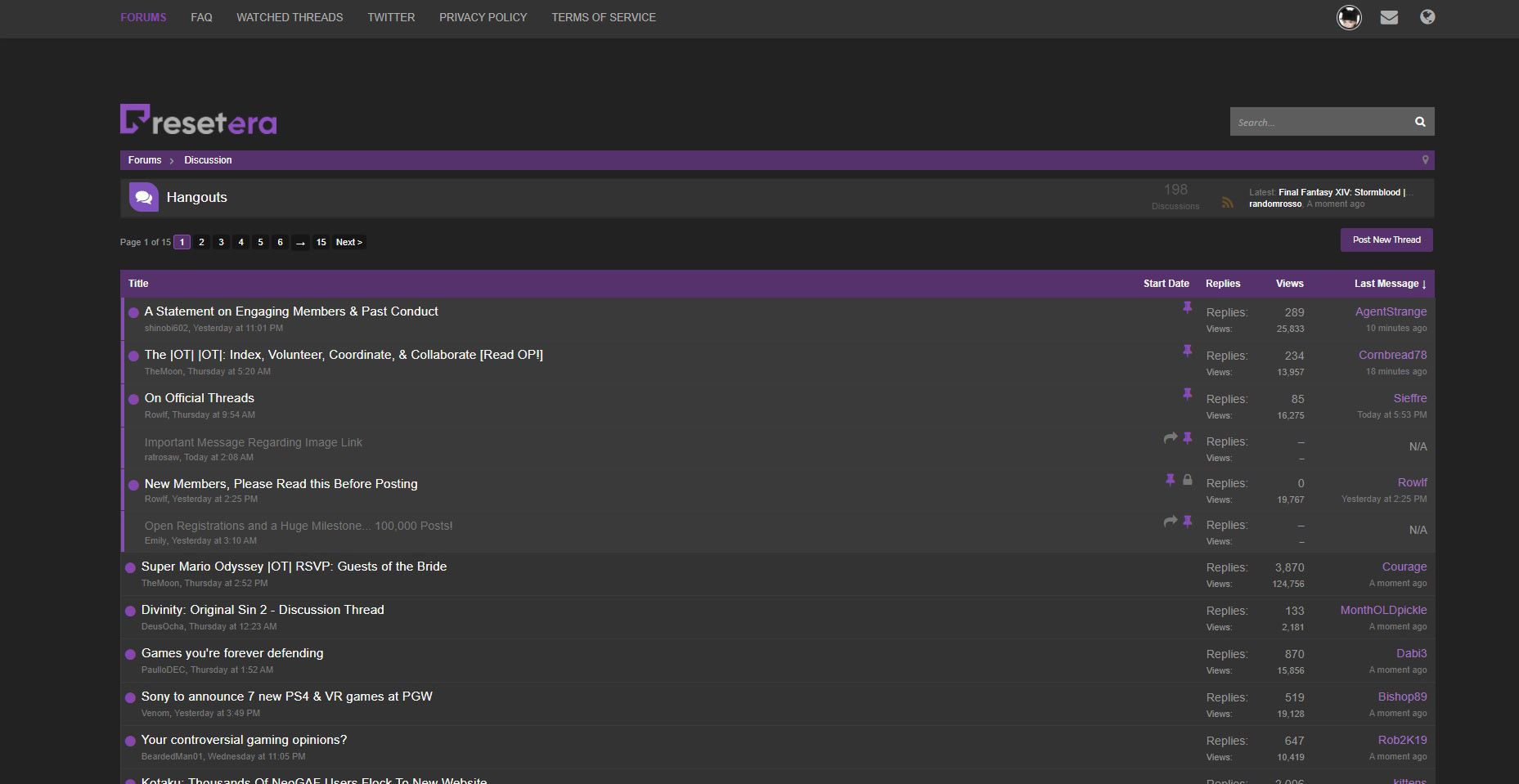Sort threads by Title column

pyautogui.click(x=138, y=284)
